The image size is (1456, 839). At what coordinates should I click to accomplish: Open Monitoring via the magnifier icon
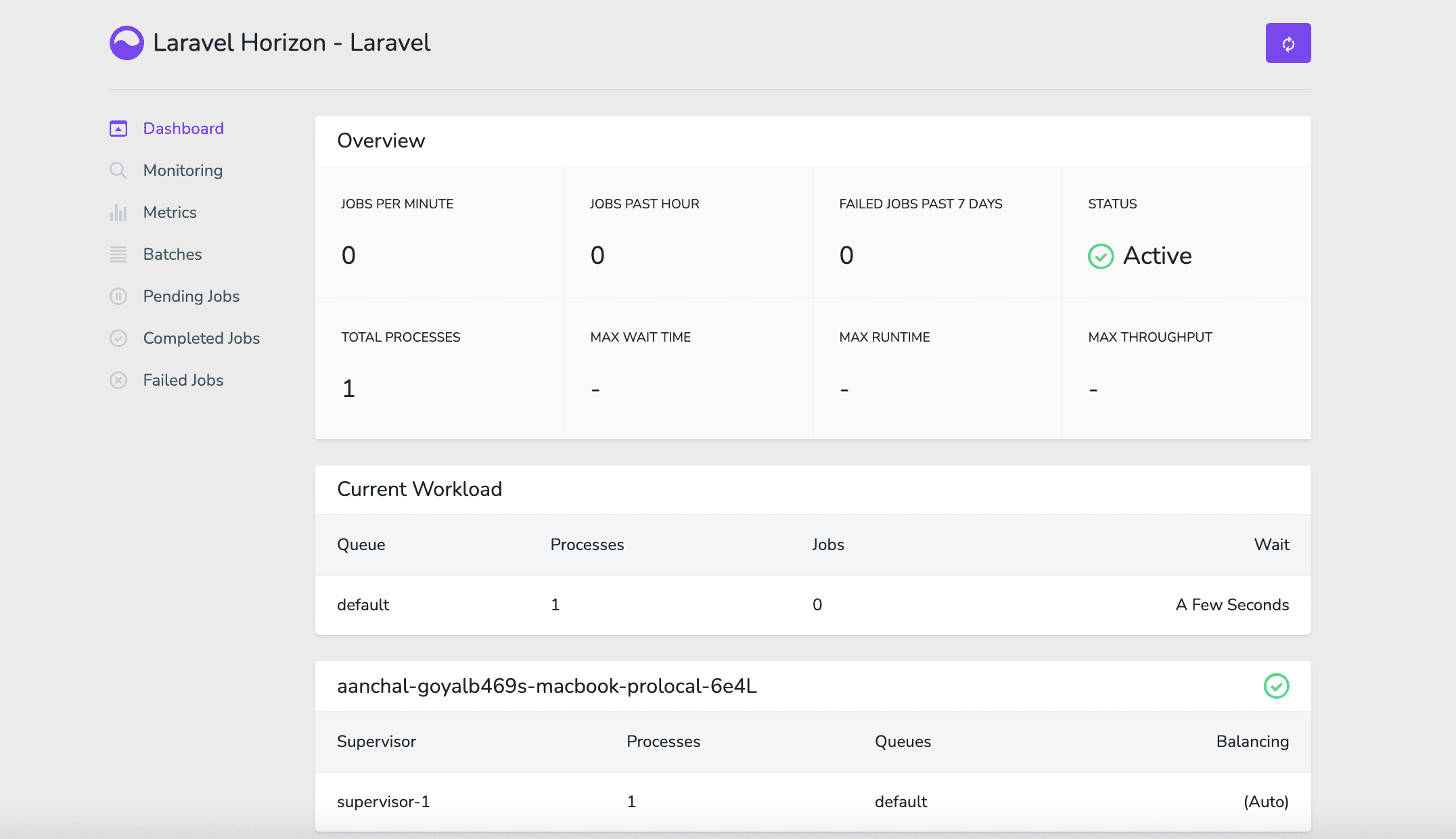pos(118,171)
